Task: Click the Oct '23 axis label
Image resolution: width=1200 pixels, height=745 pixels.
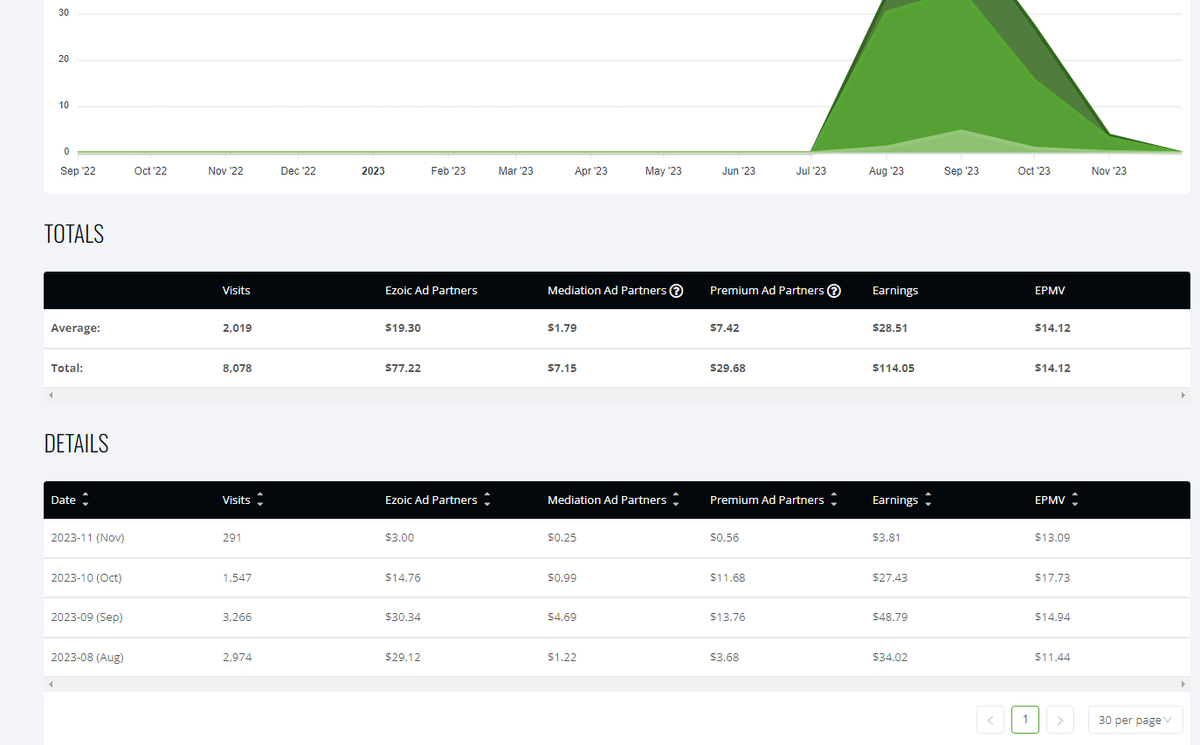Action: tap(1033, 170)
